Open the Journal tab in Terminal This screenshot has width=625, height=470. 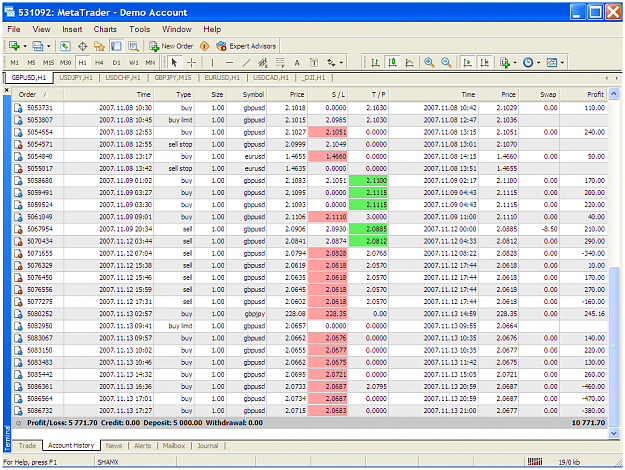[208, 446]
